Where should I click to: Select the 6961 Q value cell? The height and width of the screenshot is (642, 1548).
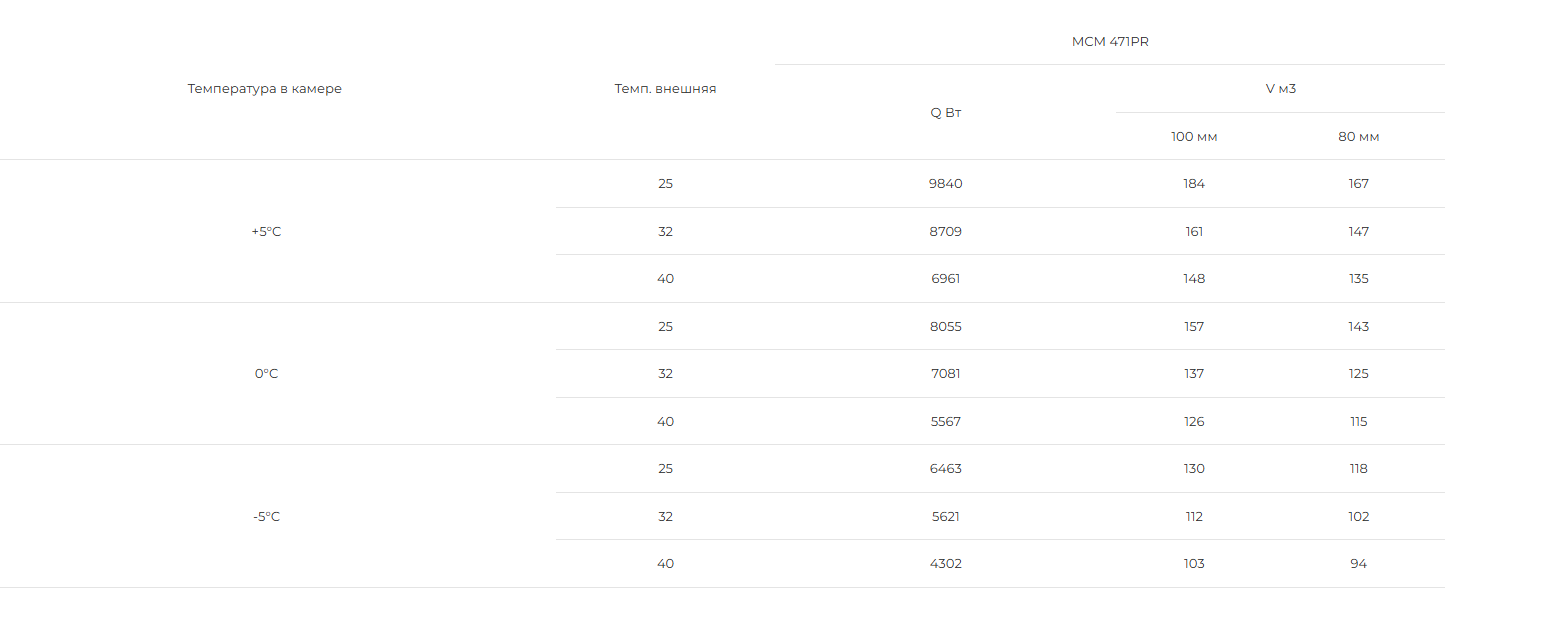click(x=945, y=279)
